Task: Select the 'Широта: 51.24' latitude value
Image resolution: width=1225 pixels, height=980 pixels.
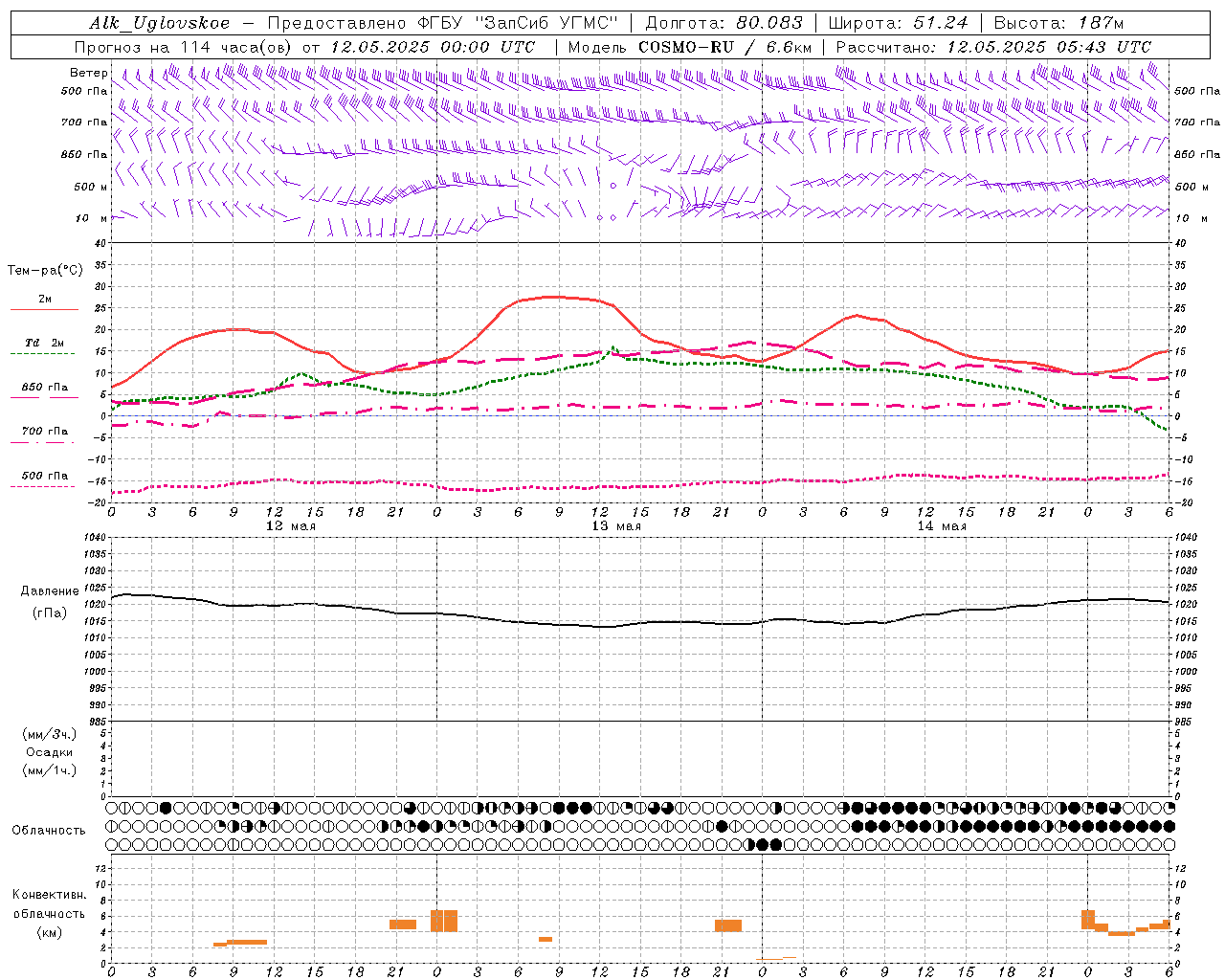Action: (898, 23)
